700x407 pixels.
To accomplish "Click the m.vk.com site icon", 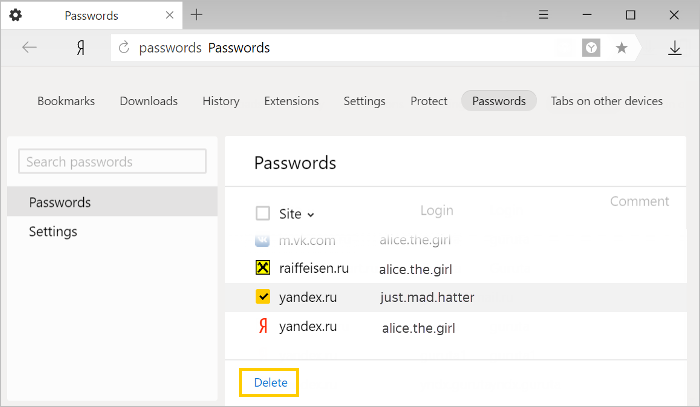I will [262, 241].
